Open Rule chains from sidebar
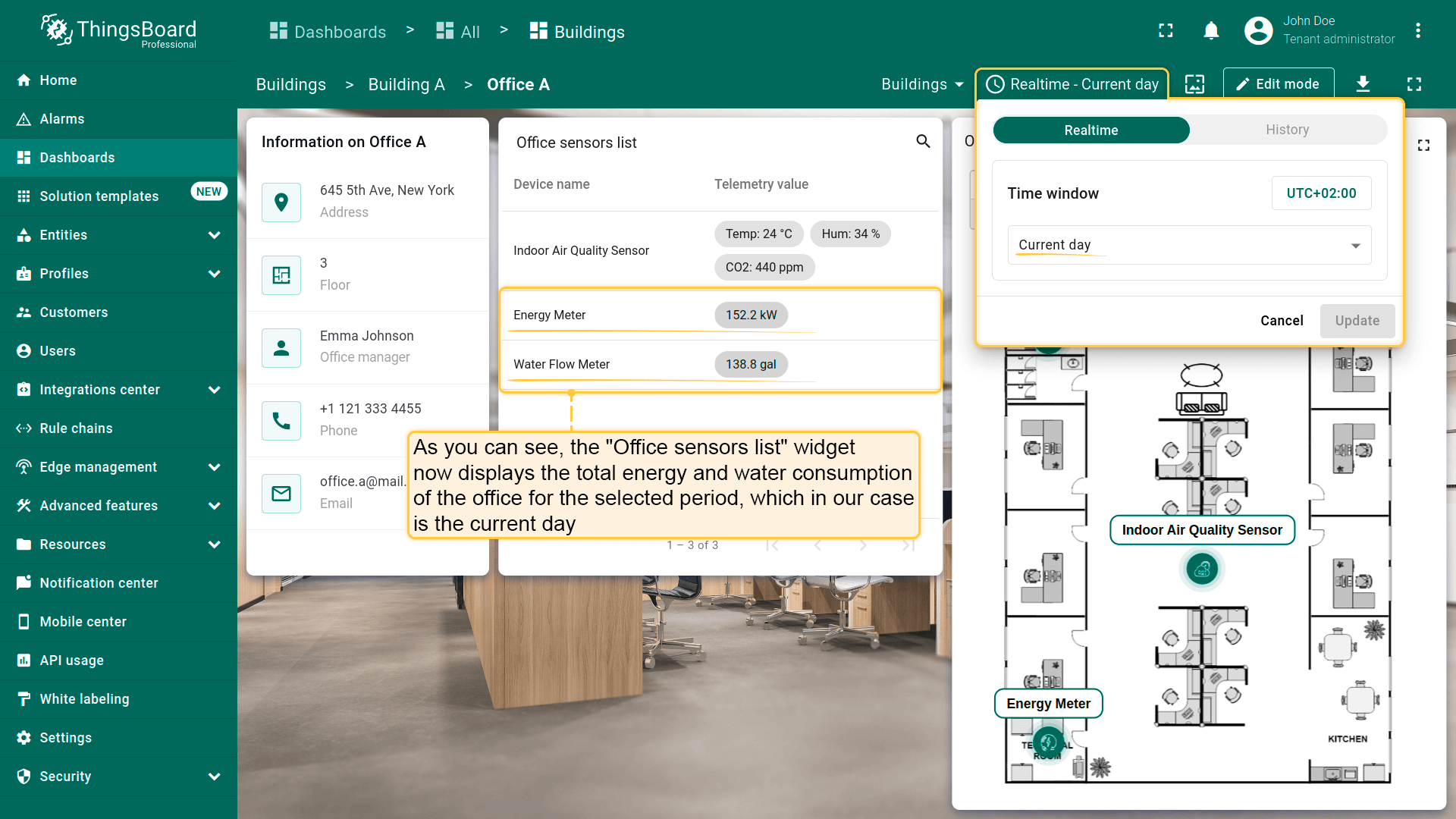The height and width of the screenshot is (819, 1456). pyautogui.click(x=76, y=428)
